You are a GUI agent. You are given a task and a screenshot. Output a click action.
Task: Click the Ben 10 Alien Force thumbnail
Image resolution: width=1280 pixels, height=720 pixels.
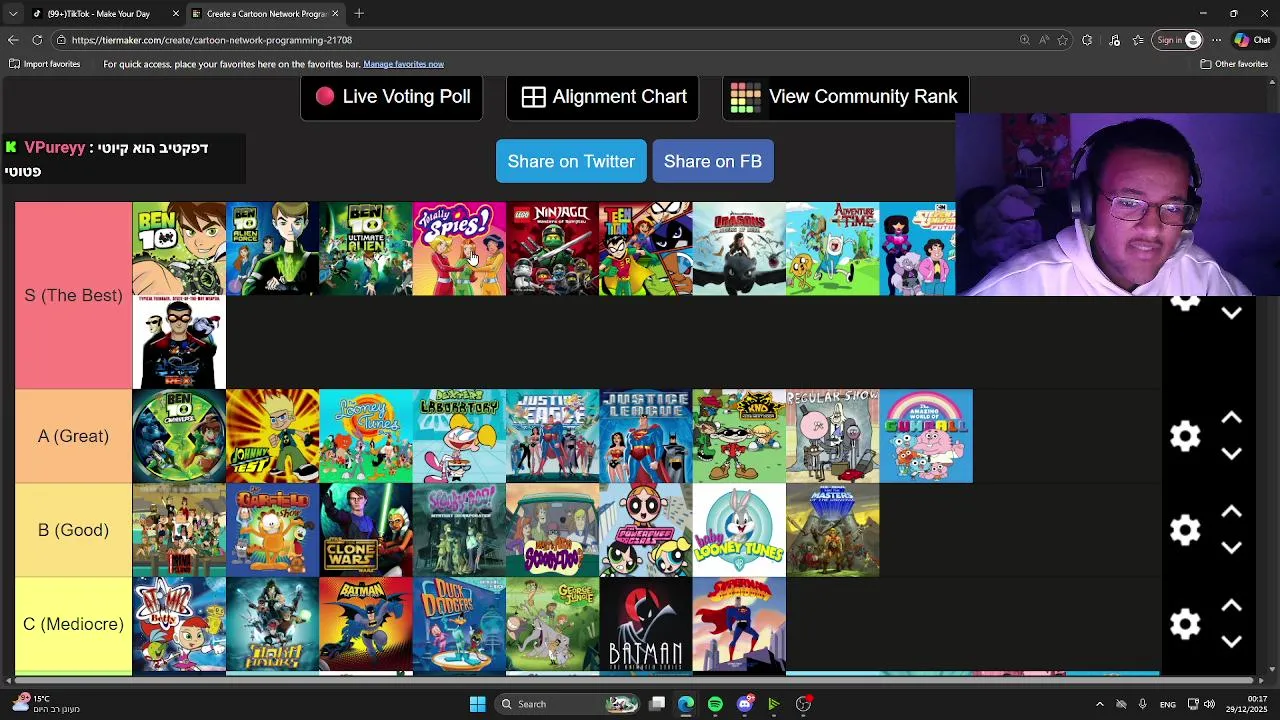click(x=272, y=249)
